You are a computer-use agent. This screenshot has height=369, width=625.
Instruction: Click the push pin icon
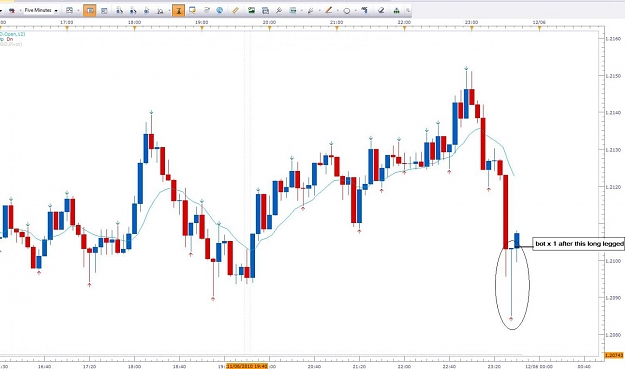click(x=279, y=10)
